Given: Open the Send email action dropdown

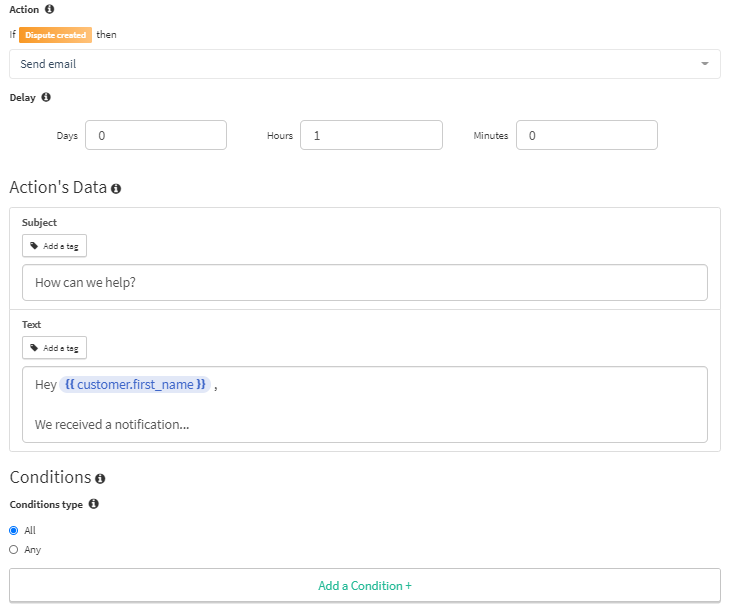Looking at the screenshot, I should pos(365,64).
